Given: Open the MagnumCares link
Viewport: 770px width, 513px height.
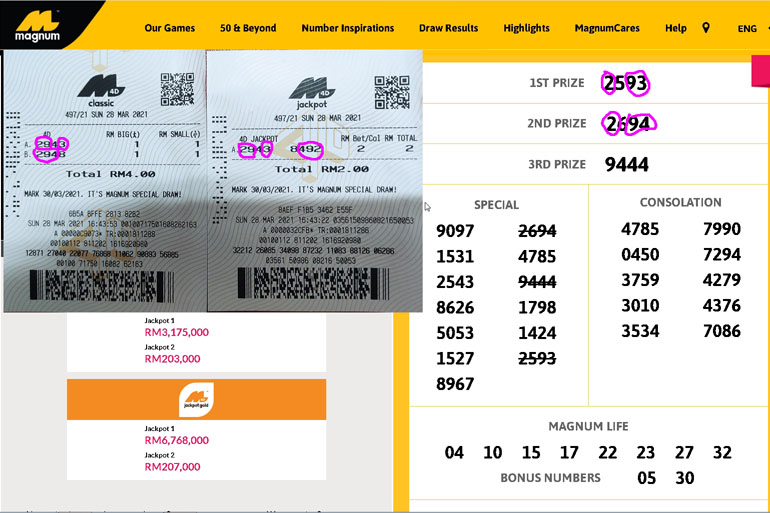Looking at the screenshot, I should (607, 29).
